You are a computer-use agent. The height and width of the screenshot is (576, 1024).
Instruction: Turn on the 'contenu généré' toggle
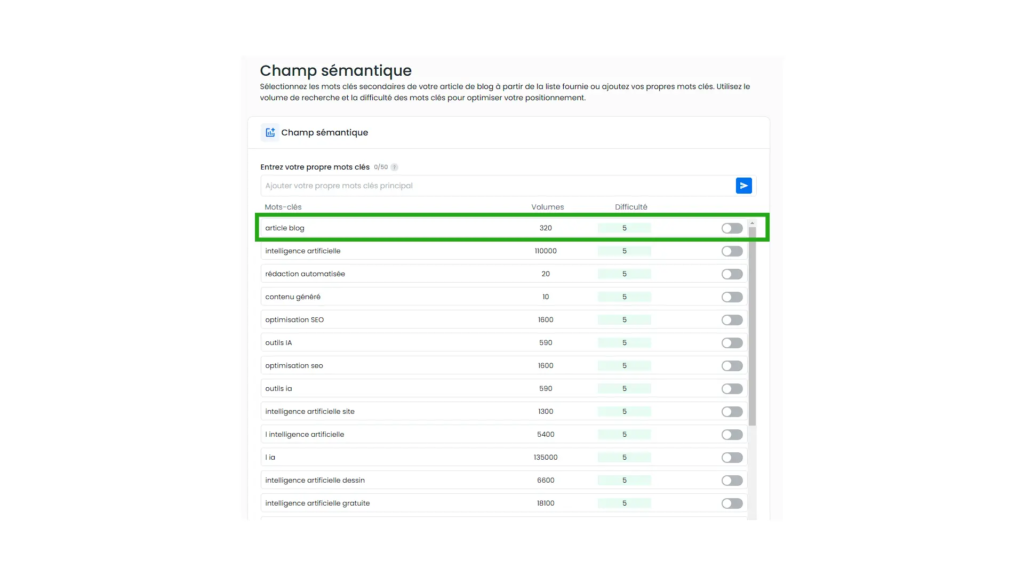click(x=732, y=296)
